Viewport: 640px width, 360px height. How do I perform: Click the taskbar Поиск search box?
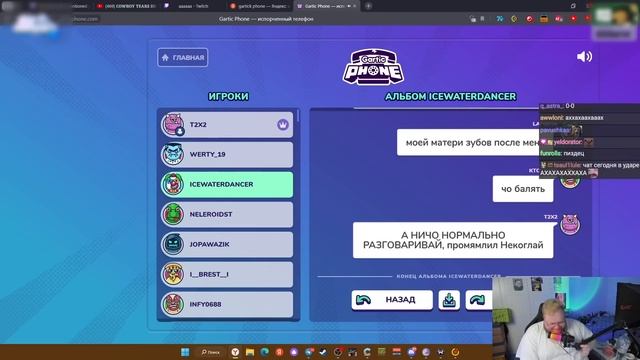(211, 352)
